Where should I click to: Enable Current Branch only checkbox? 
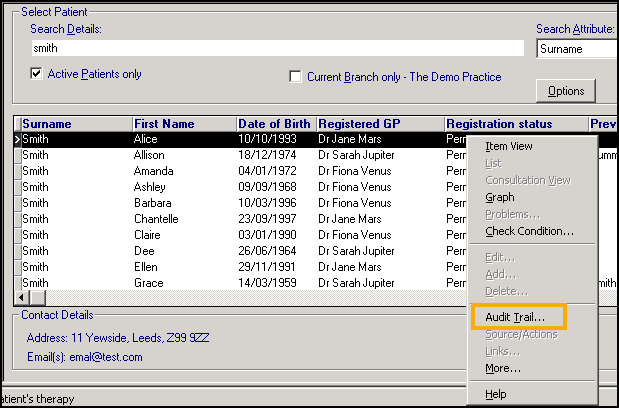point(295,77)
